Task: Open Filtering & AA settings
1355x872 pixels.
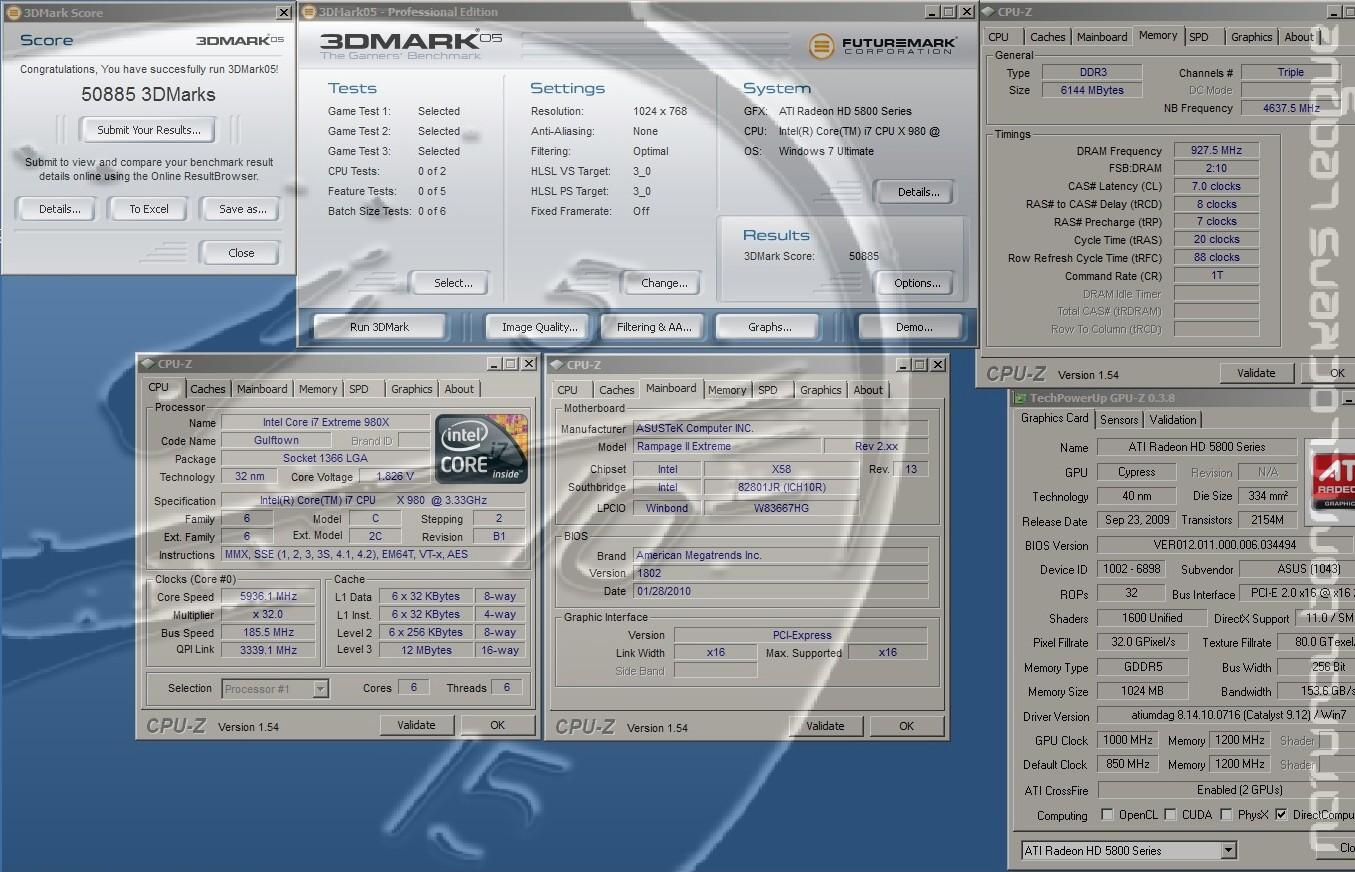Action: (654, 327)
